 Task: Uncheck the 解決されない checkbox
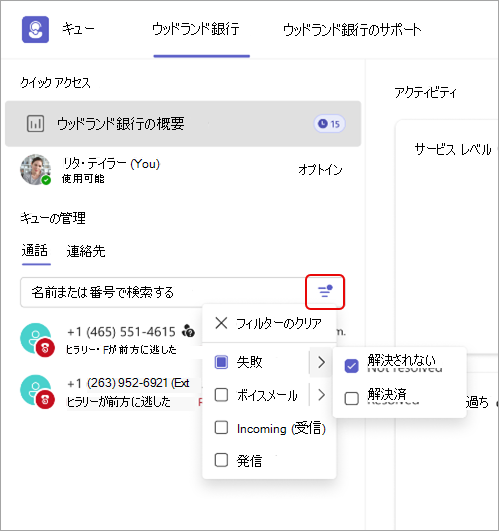pos(351,365)
